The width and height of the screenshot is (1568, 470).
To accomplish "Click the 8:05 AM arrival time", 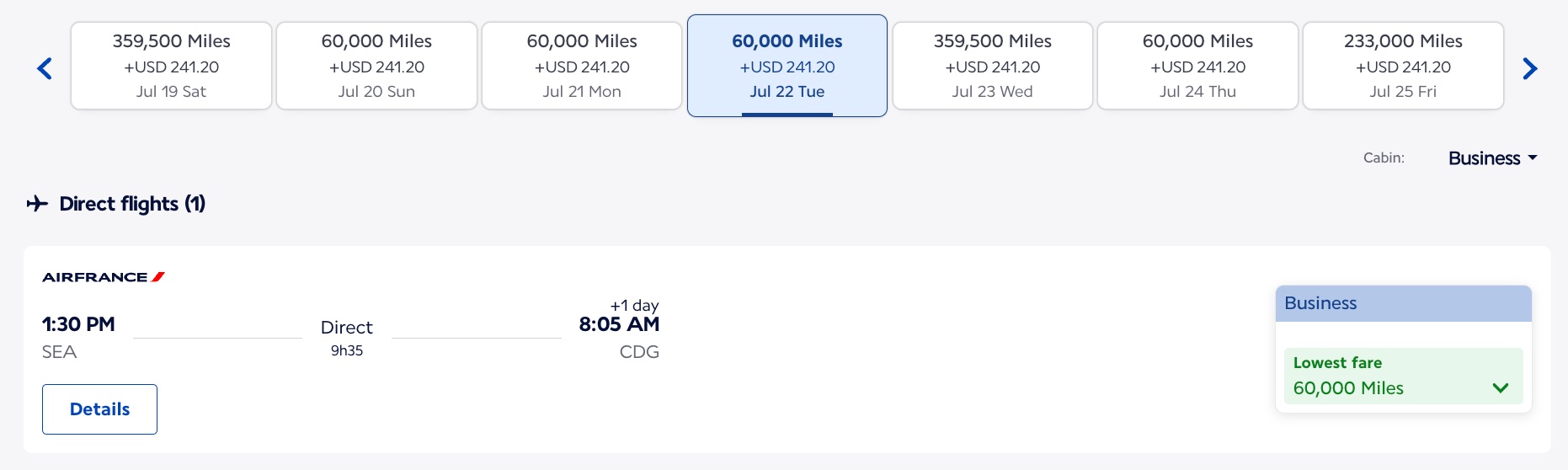I will (x=619, y=324).
